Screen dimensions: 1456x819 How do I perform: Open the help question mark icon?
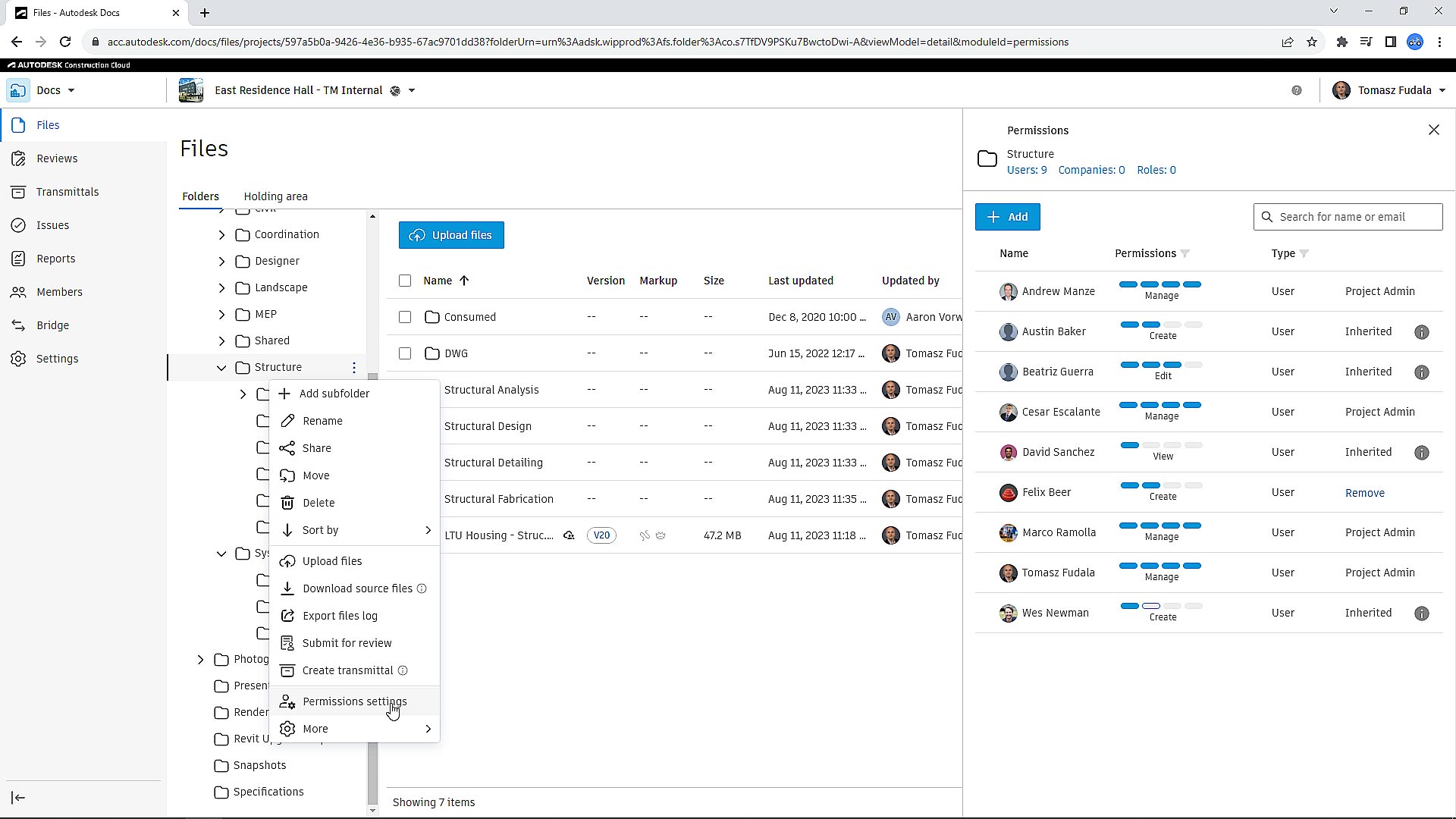point(1297,90)
